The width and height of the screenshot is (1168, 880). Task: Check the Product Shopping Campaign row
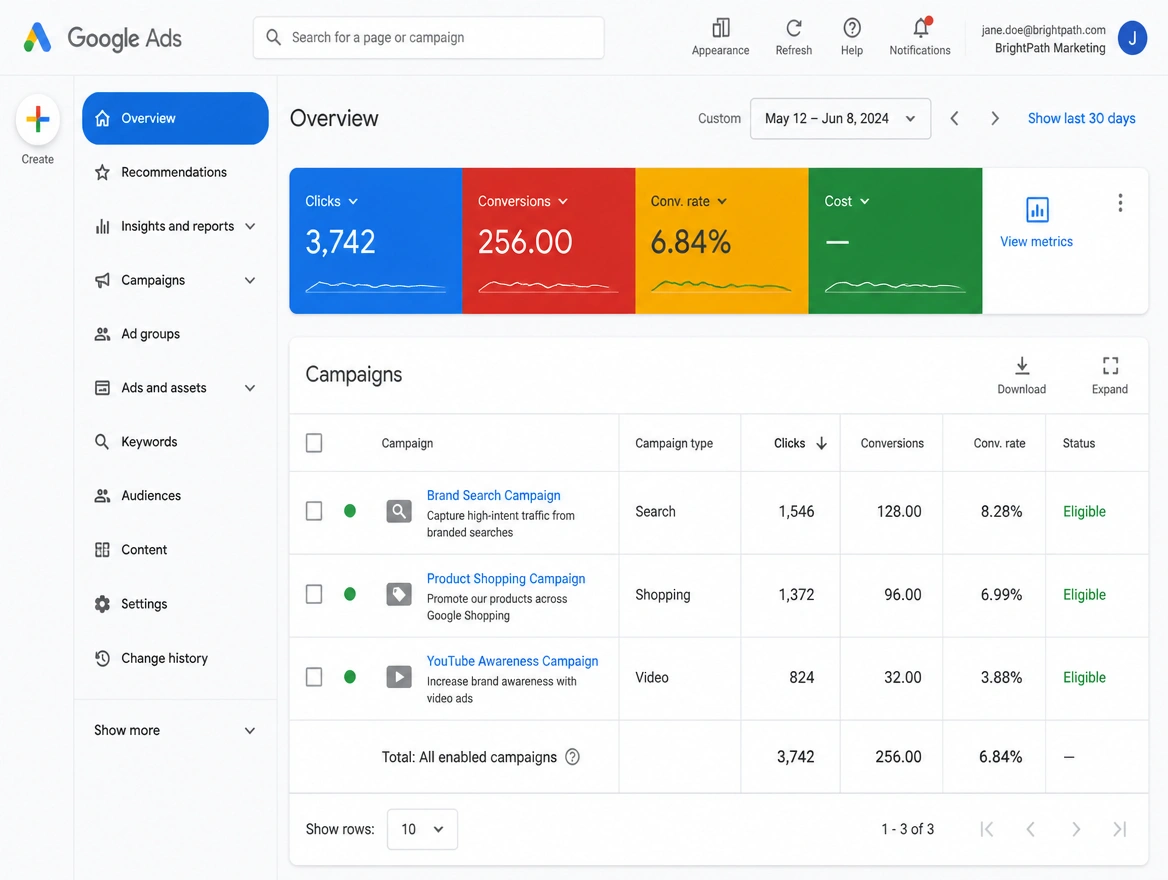[x=314, y=594]
